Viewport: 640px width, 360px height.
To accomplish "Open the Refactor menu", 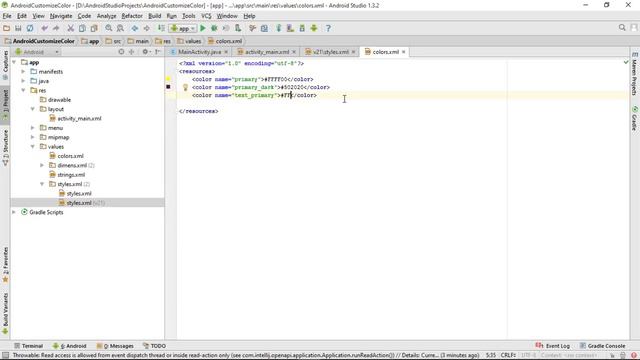I will pyautogui.click(x=132, y=16).
